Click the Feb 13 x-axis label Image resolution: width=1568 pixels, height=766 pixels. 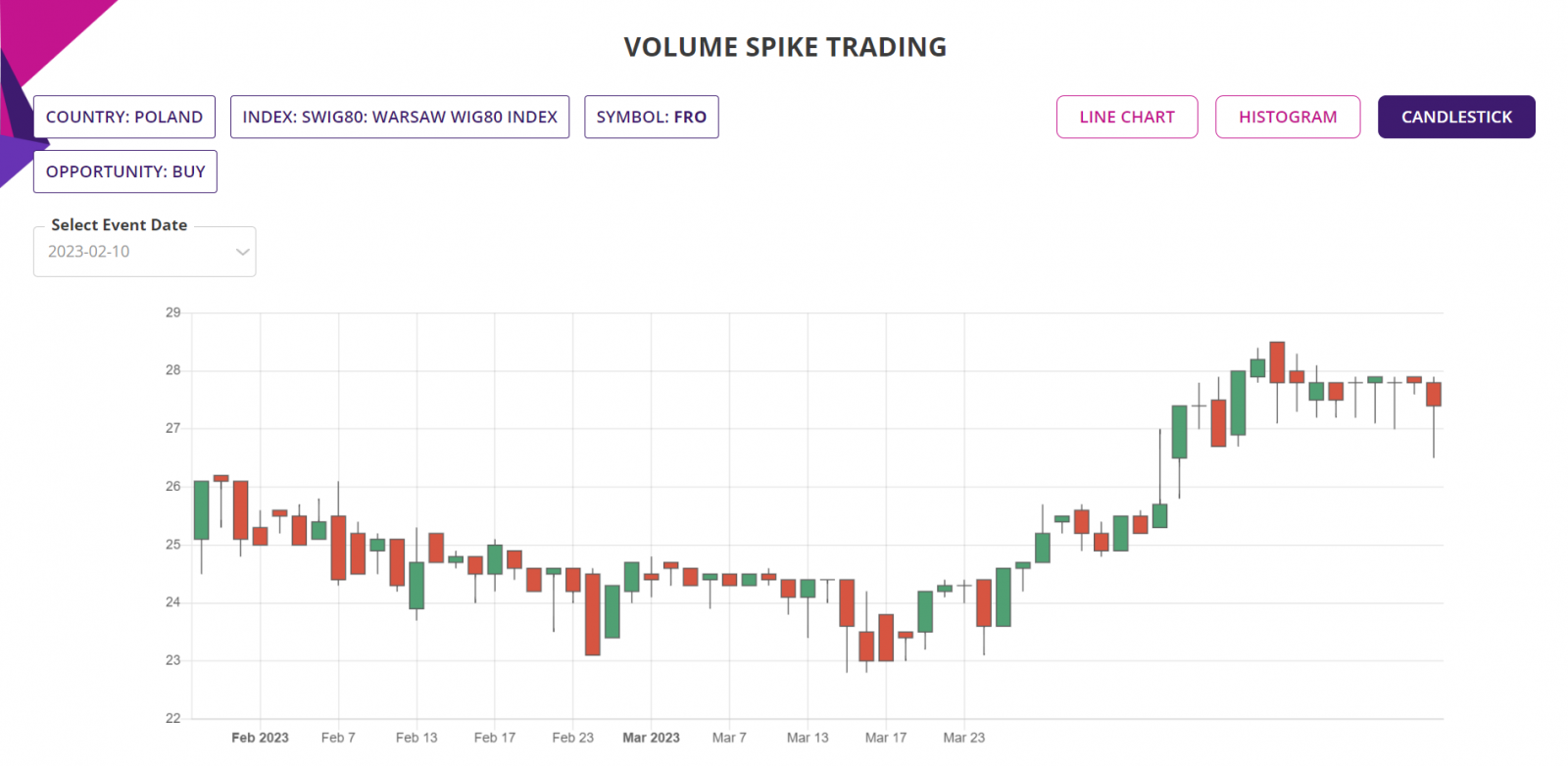pyautogui.click(x=416, y=738)
